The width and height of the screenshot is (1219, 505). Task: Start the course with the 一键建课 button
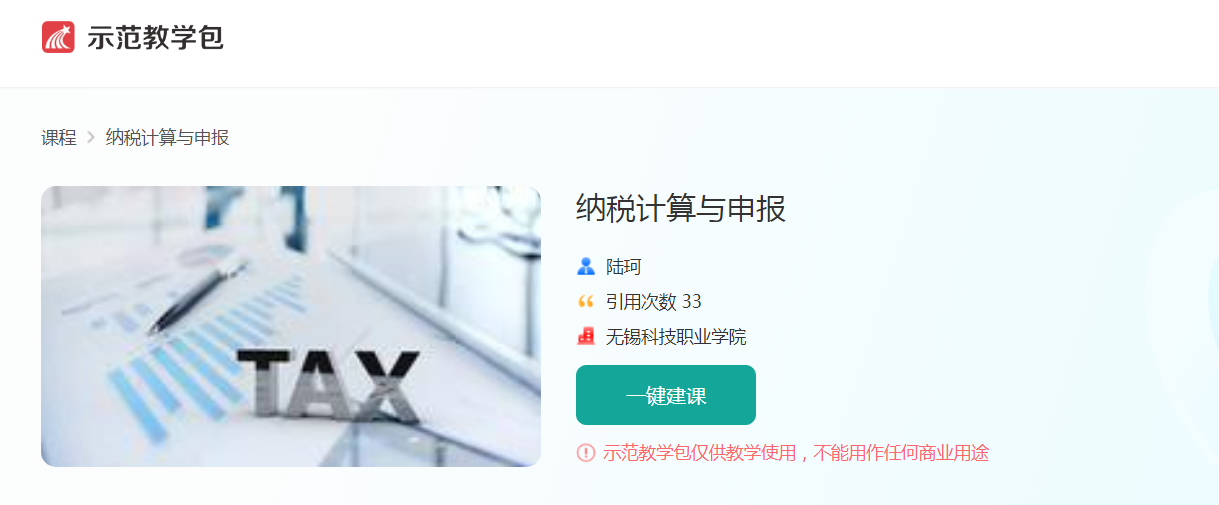coord(666,395)
